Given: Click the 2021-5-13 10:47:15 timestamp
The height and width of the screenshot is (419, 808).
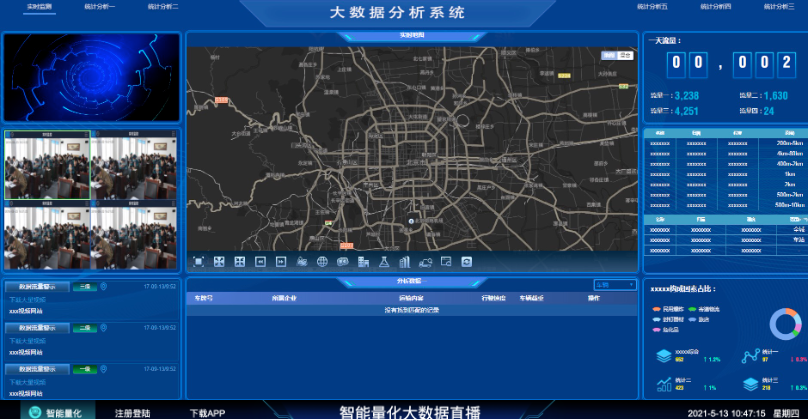Looking at the screenshot, I should click(x=726, y=413).
